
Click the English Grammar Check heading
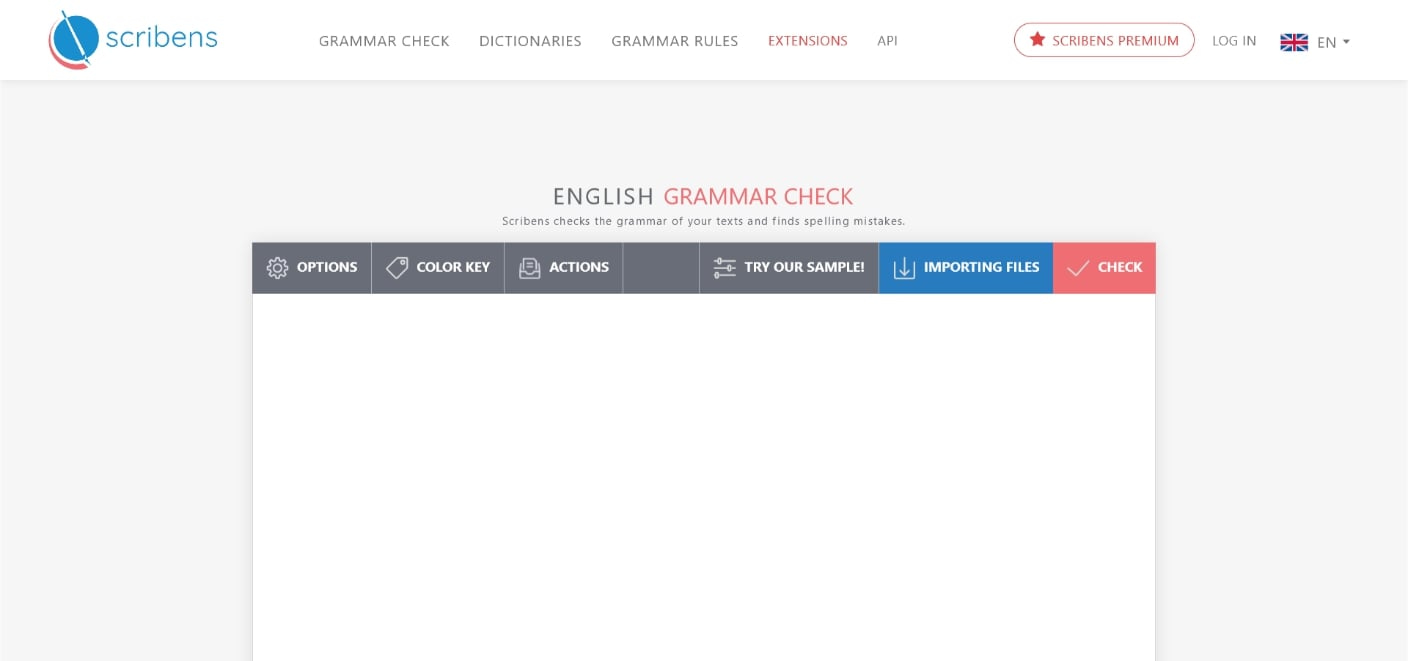coord(703,196)
